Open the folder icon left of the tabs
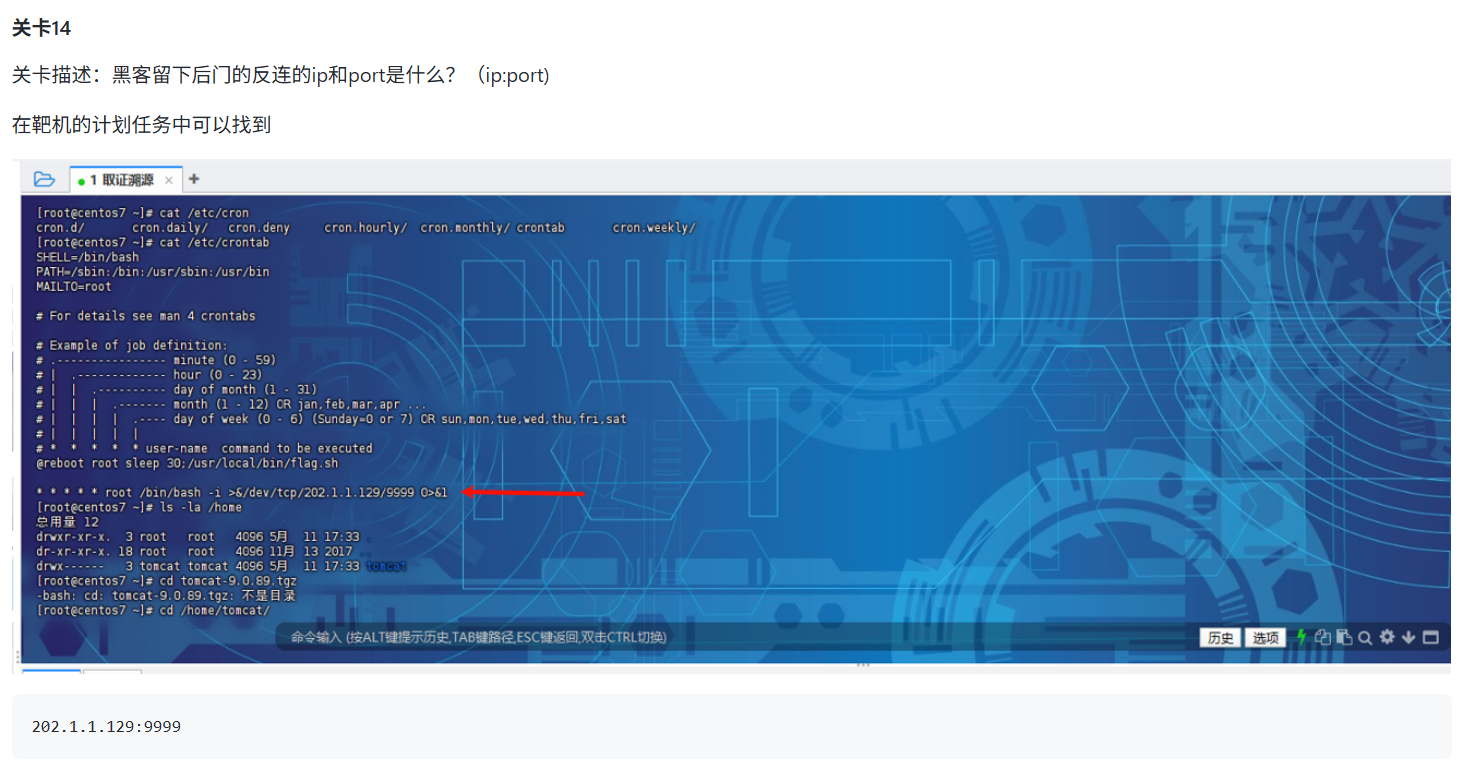This screenshot has height=768, width=1470. point(44,179)
